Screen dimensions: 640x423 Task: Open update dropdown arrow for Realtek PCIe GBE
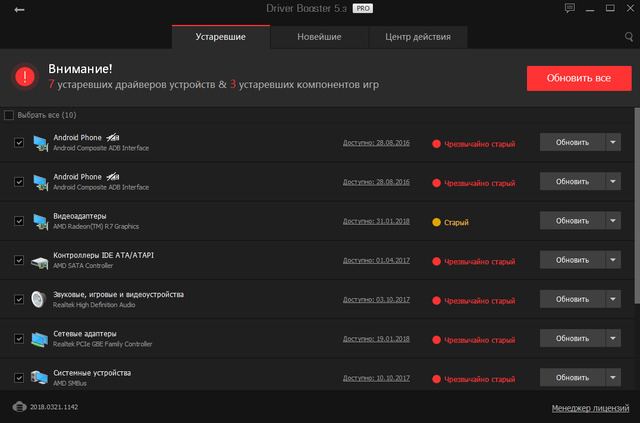(614, 338)
